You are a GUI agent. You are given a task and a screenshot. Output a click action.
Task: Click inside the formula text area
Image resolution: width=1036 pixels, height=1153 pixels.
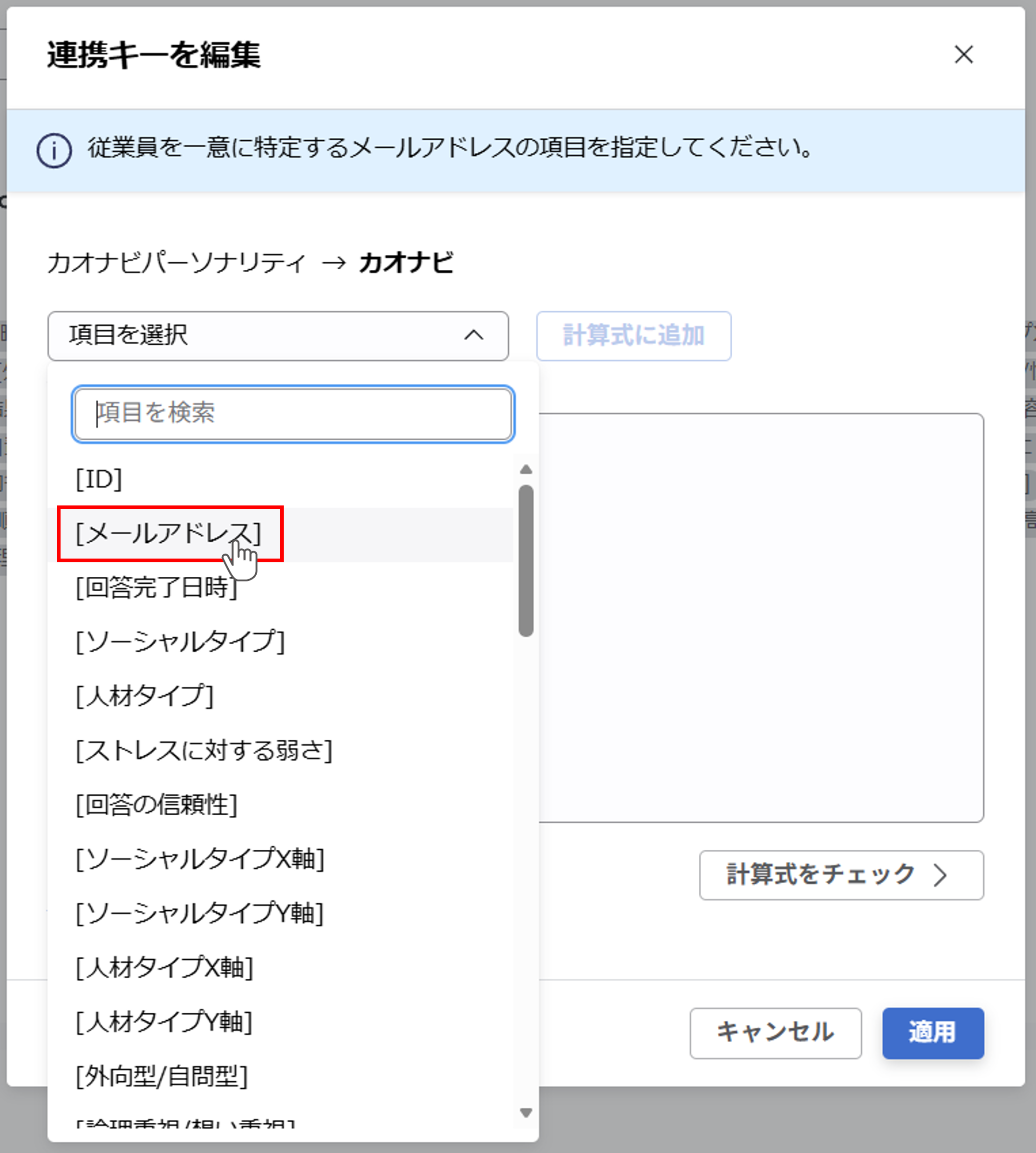[x=761, y=618]
